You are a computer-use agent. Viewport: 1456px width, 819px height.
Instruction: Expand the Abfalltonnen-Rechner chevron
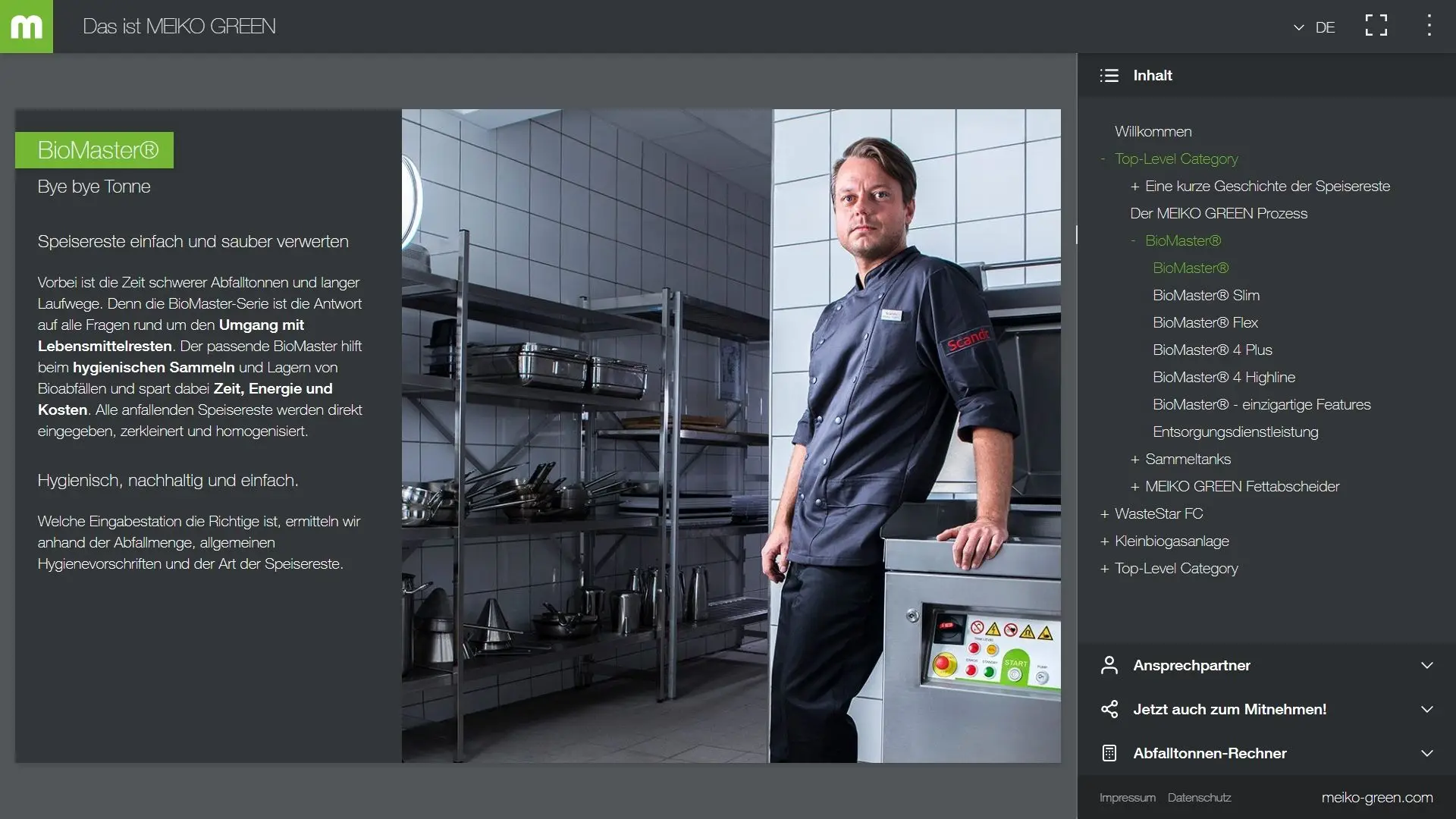click(1426, 754)
